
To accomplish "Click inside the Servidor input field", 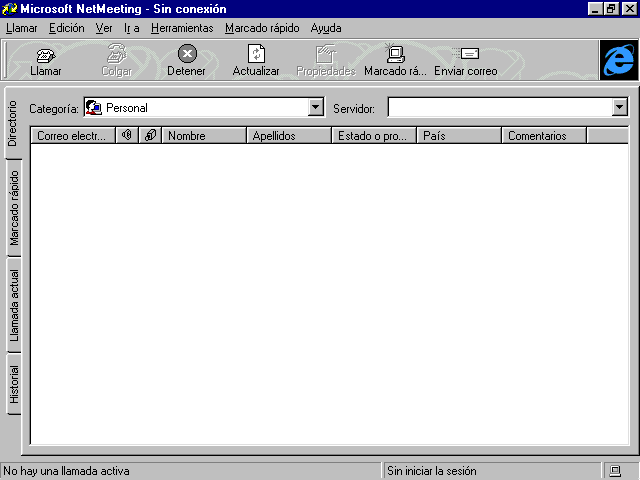I will coord(500,107).
